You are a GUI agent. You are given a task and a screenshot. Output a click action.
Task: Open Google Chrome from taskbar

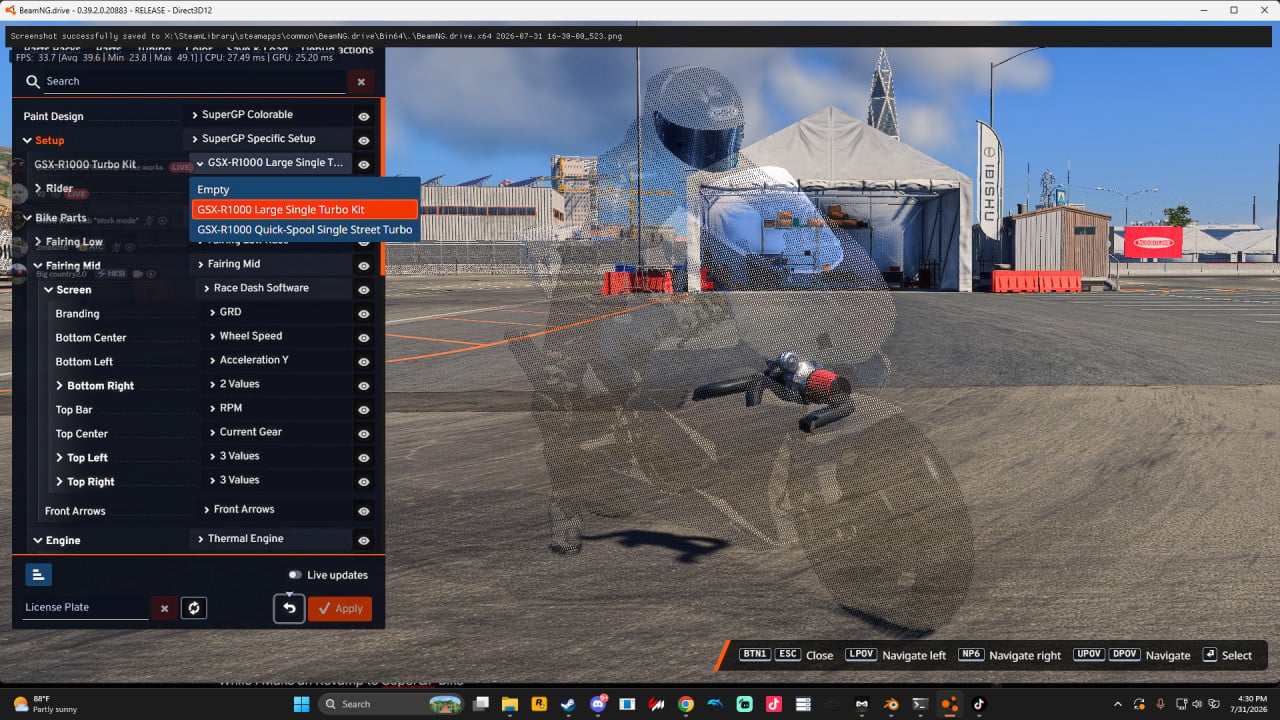coord(686,704)
